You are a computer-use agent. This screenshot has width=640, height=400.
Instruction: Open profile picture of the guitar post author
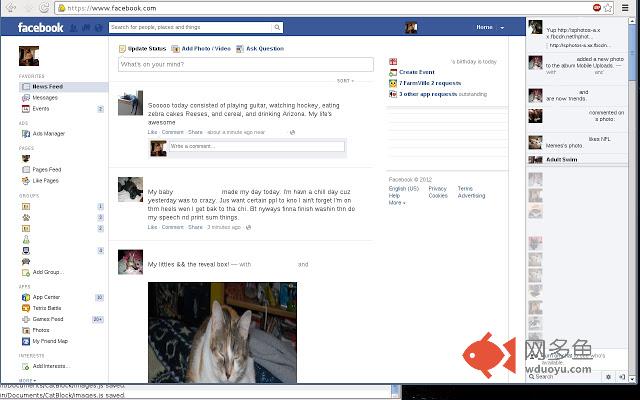131,103
